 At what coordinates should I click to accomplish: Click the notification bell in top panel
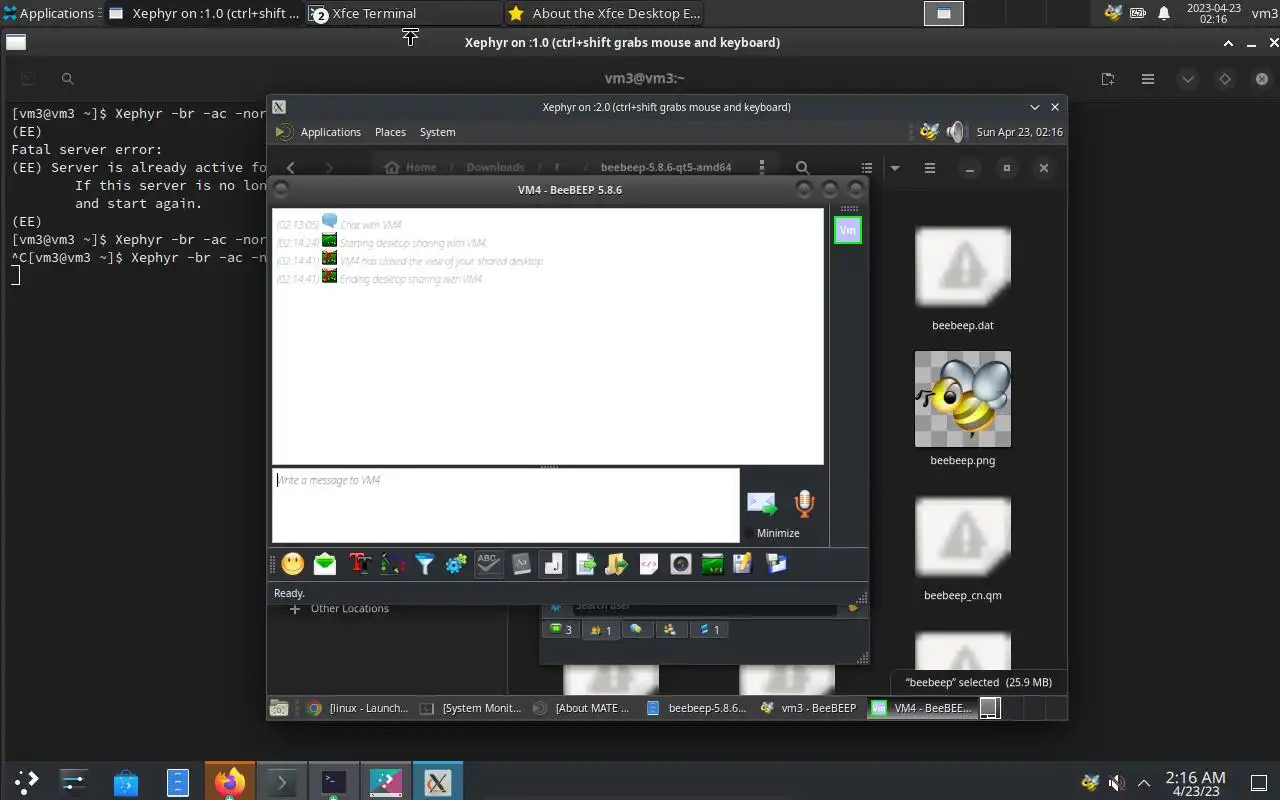coord(1164,13)
